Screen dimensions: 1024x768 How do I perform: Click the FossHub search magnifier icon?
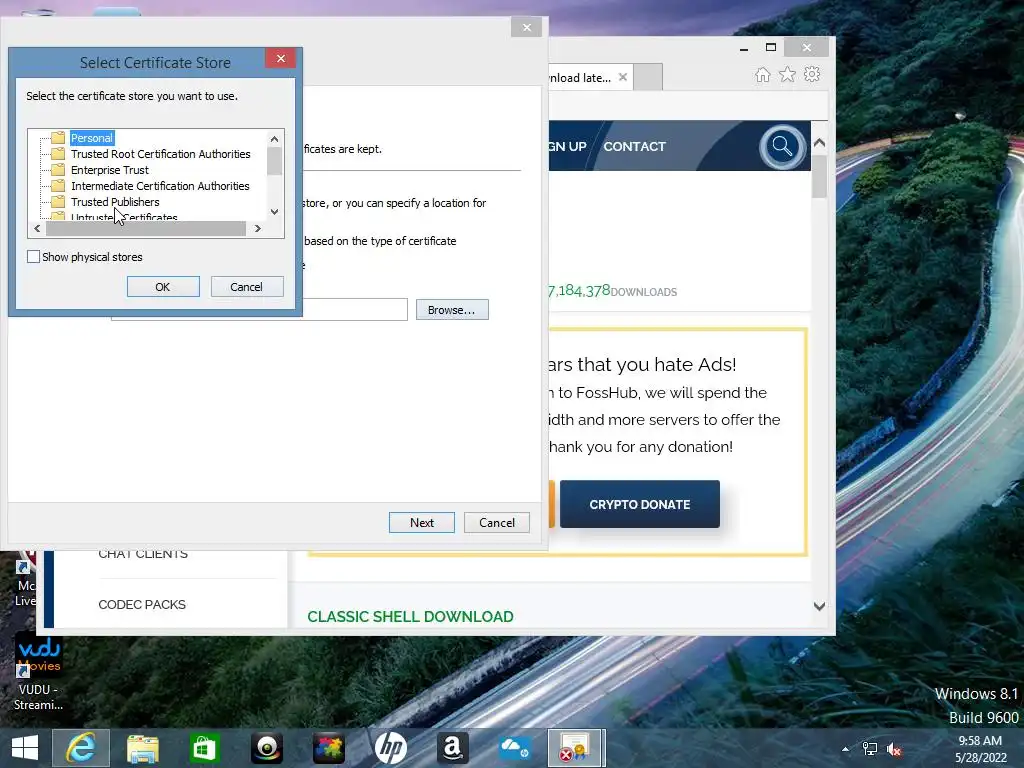782,146
